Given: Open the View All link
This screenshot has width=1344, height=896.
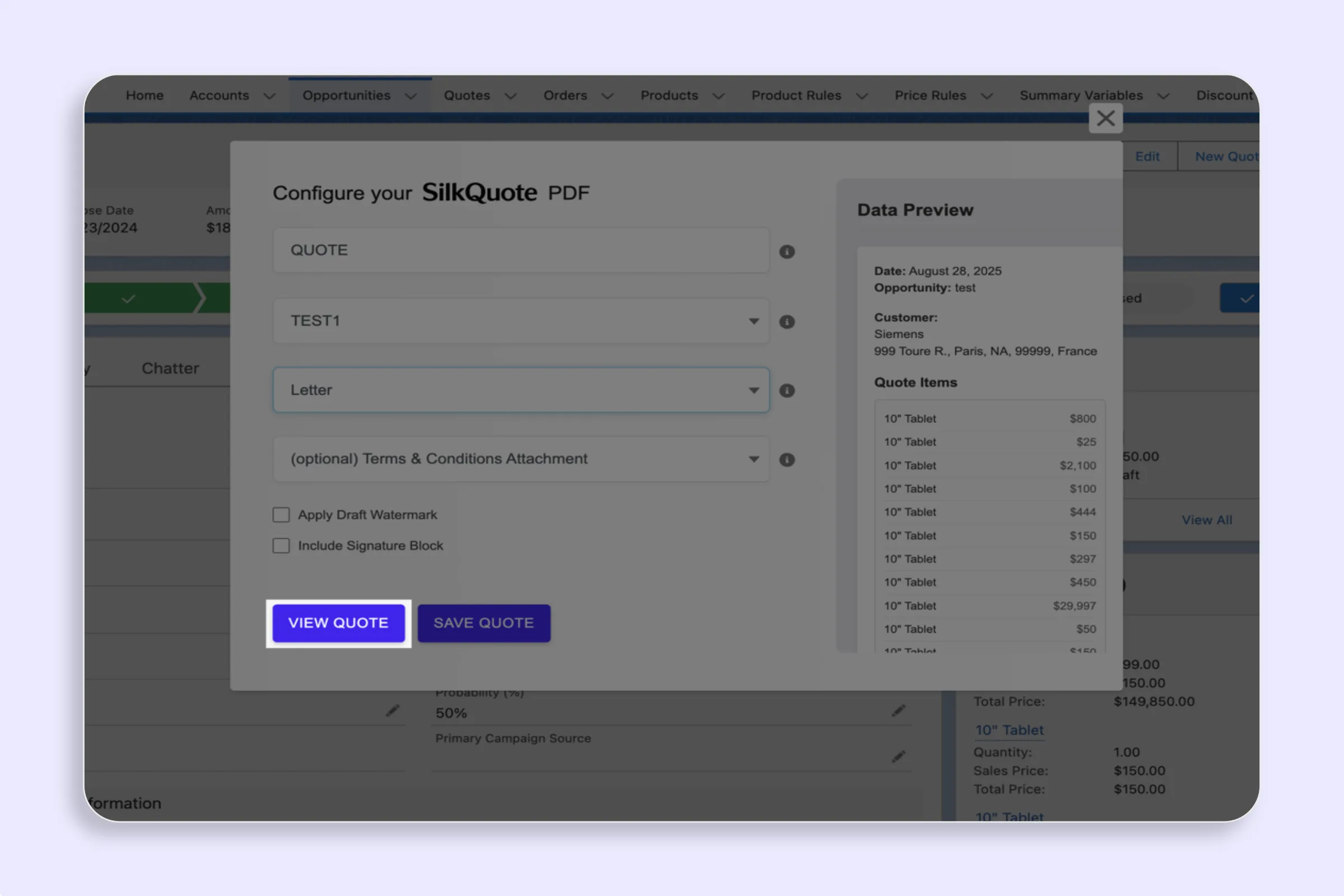Looking at the screenshot, I should [1206, 520].
